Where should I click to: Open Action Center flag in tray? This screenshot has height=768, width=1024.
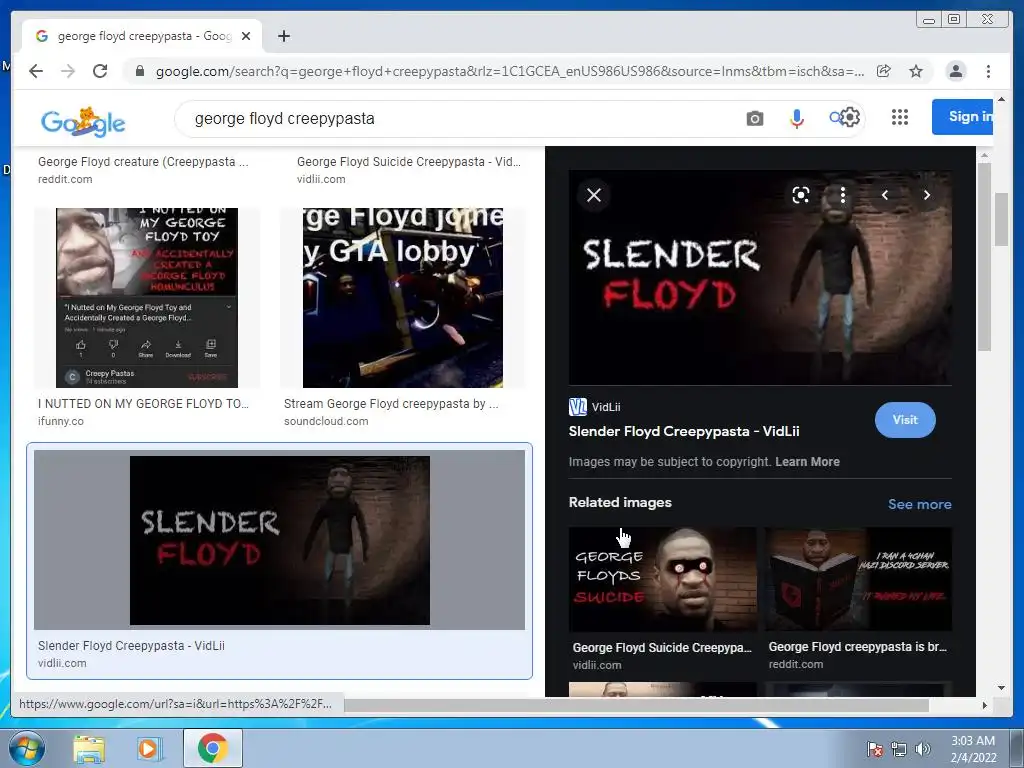(x=874, y=749)
